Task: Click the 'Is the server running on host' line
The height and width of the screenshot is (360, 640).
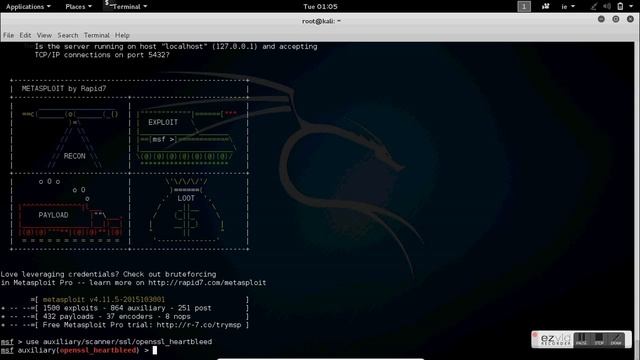Action: tap(176, 47)
